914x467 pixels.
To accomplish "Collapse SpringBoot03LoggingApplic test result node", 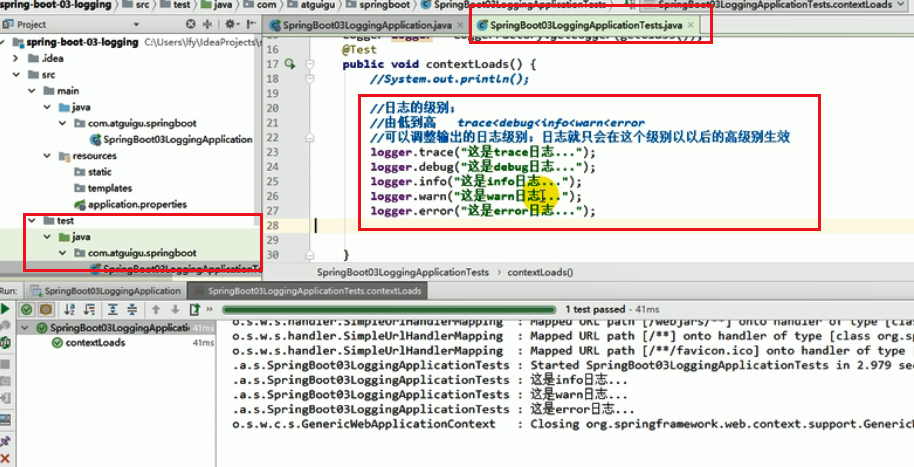I will (x=24, y=328).
